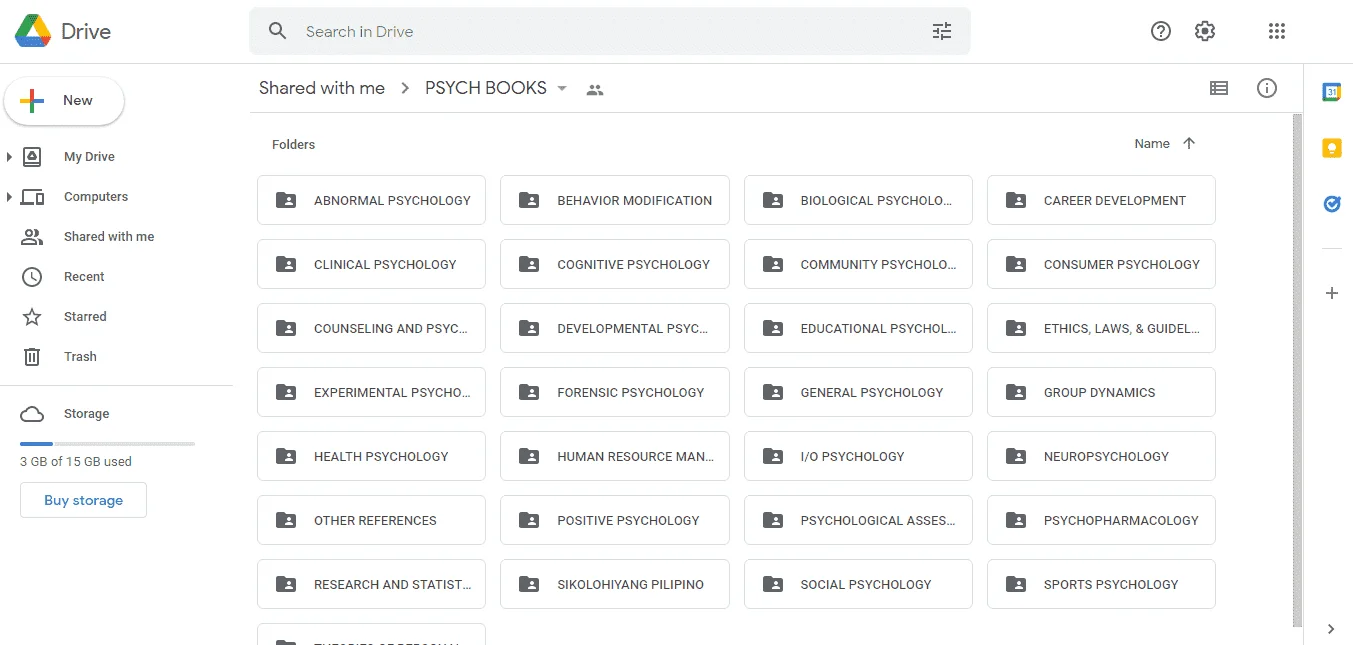Select CONSUMER PSYCHOLOGY folder
Viewport: 1353px width, 645px height.
point(1101,264)
